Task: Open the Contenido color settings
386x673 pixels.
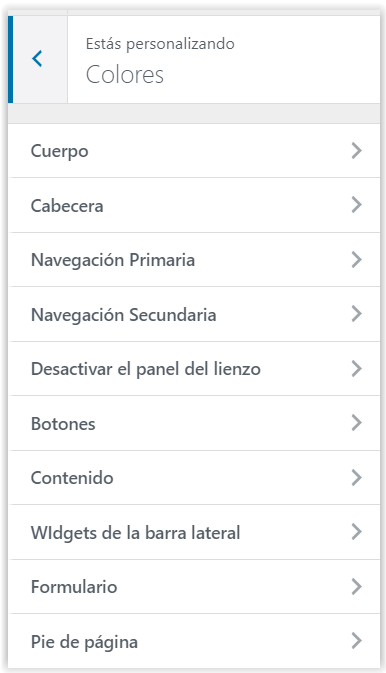Action: tap(195, 478)
